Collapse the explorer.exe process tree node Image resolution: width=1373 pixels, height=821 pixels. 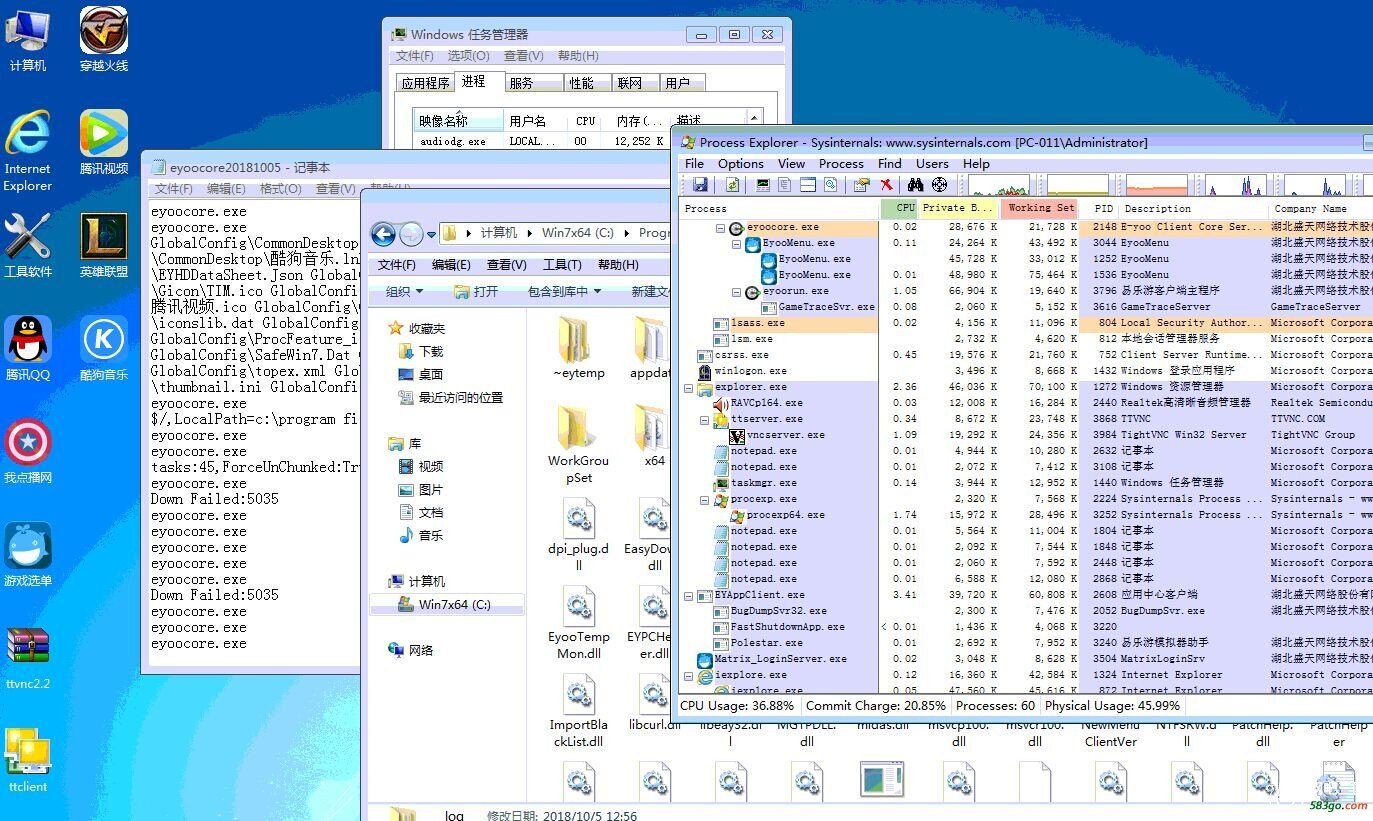[x=688, y=387]
